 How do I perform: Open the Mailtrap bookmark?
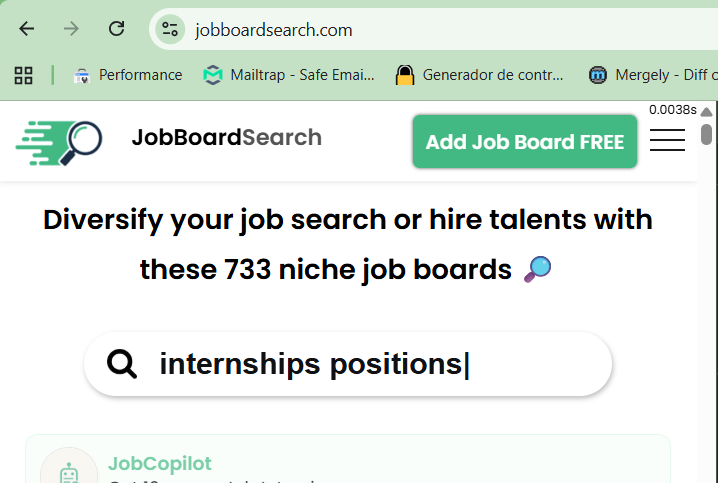tap(289, 74)
